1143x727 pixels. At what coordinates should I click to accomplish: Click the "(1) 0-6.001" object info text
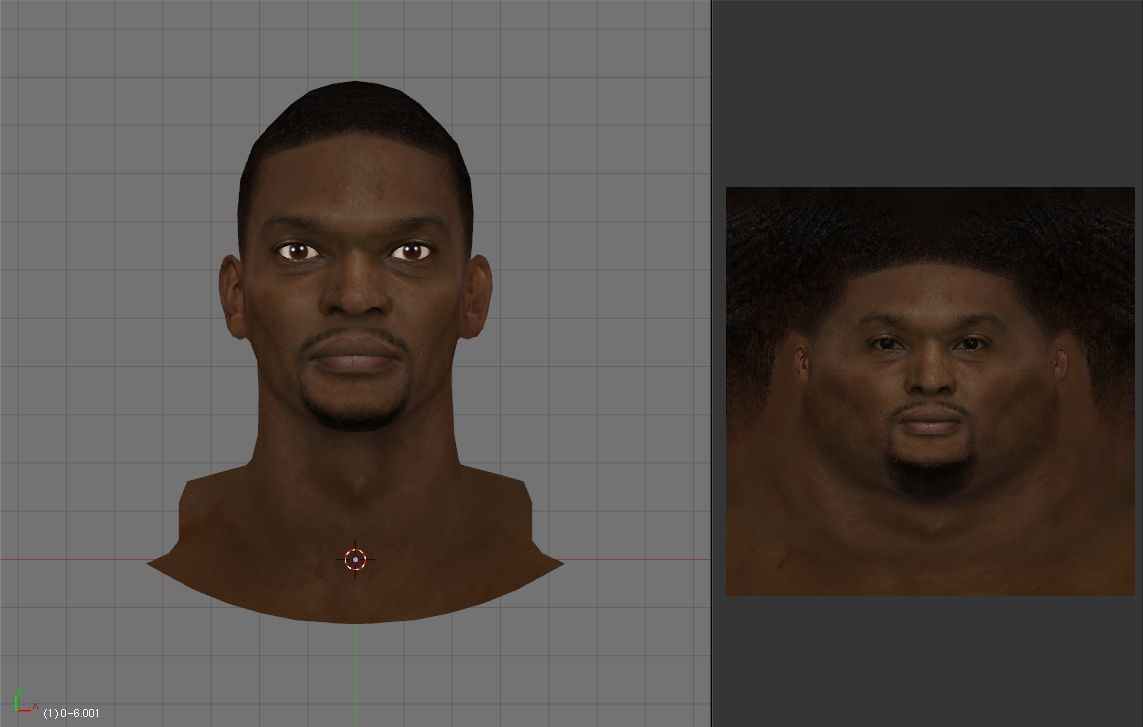click(71, 713)
